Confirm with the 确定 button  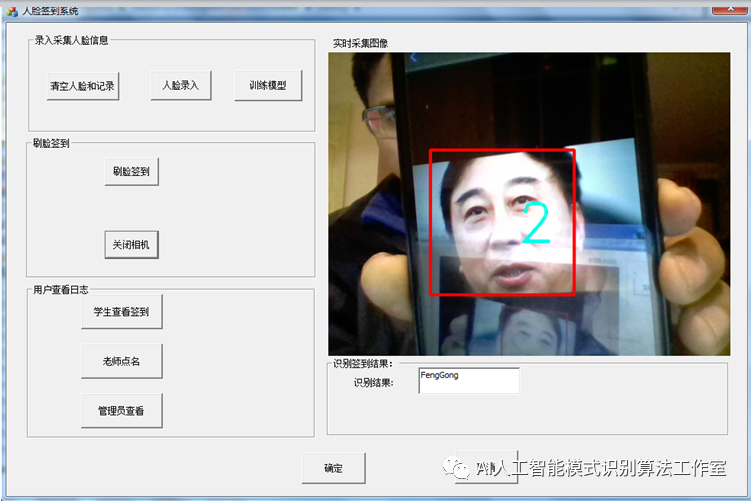(333, 468)
